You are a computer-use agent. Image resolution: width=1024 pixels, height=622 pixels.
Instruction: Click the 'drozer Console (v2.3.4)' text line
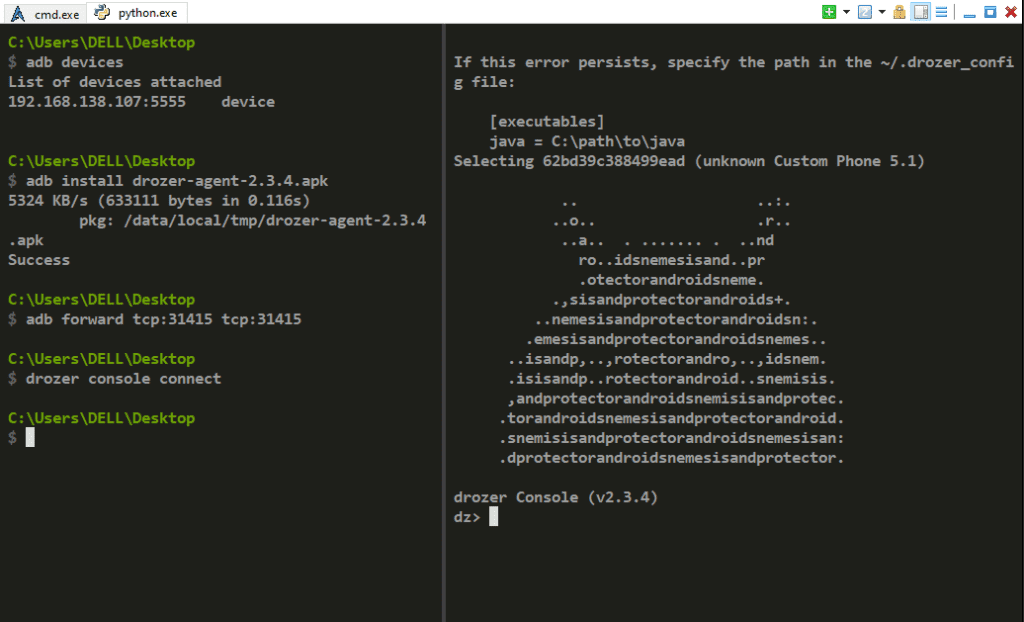pos(556,497)
